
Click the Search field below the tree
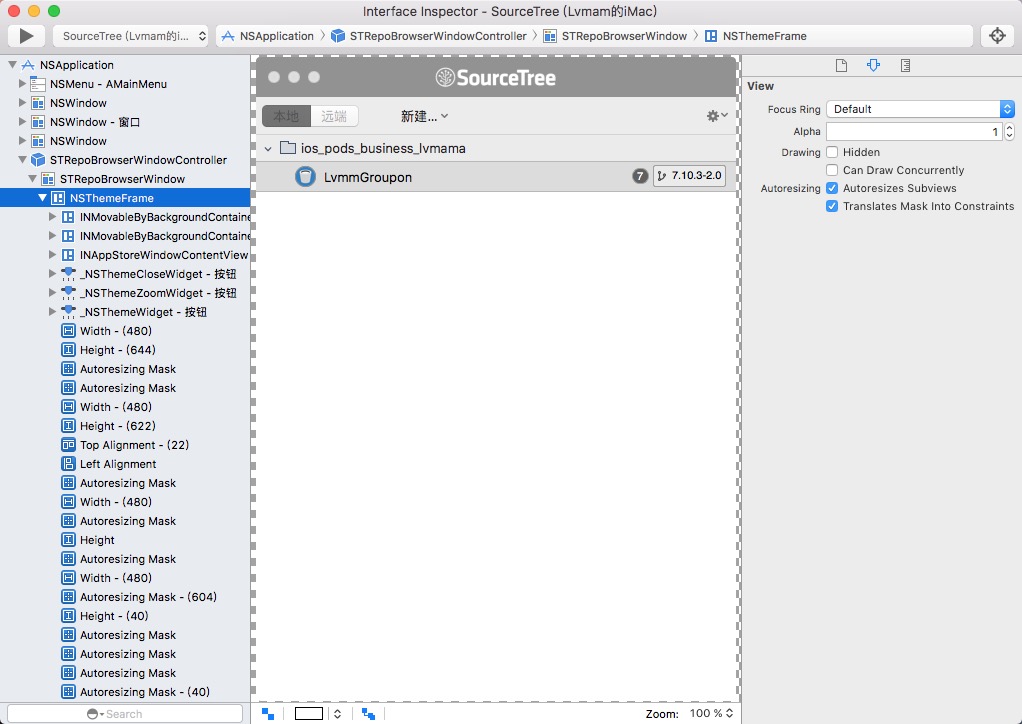(x=125, y=713)
